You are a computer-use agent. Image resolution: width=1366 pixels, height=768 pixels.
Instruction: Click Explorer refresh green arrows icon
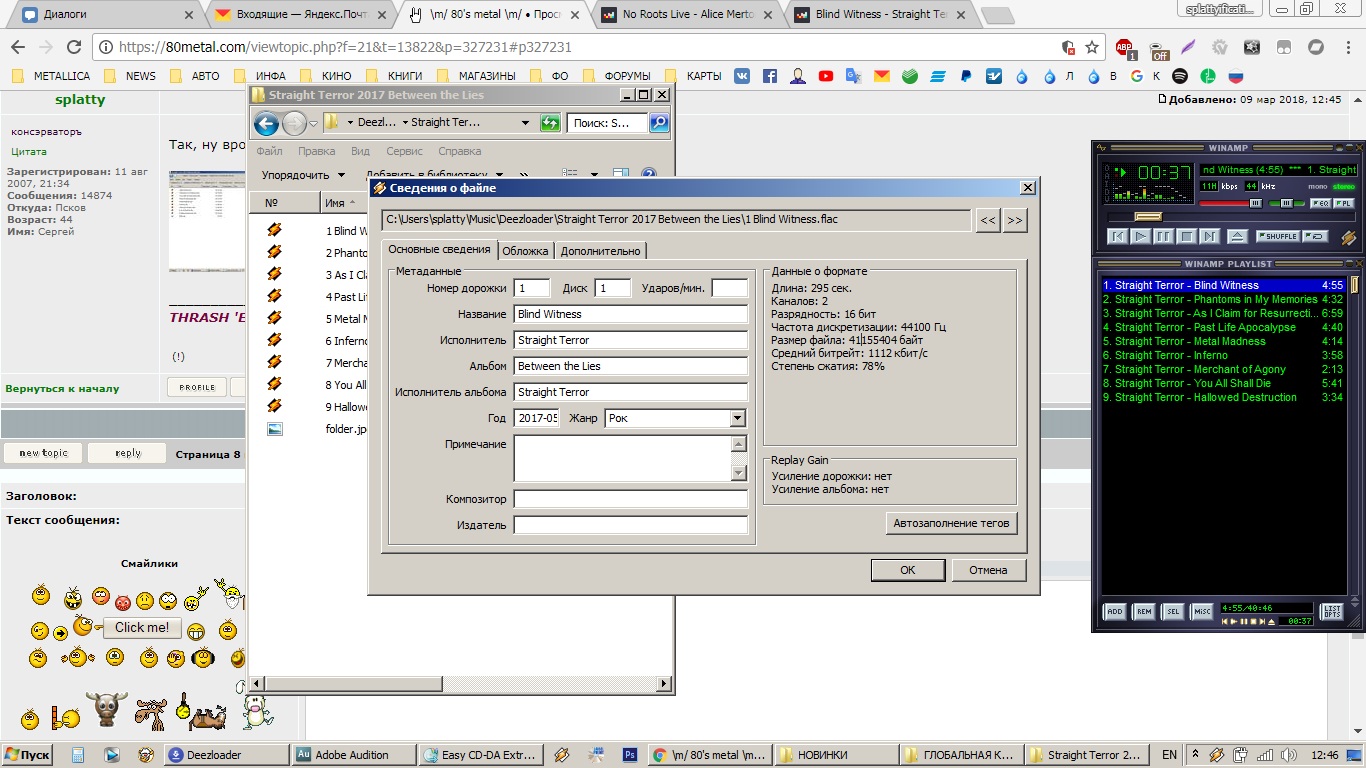[x=550, y=123]
